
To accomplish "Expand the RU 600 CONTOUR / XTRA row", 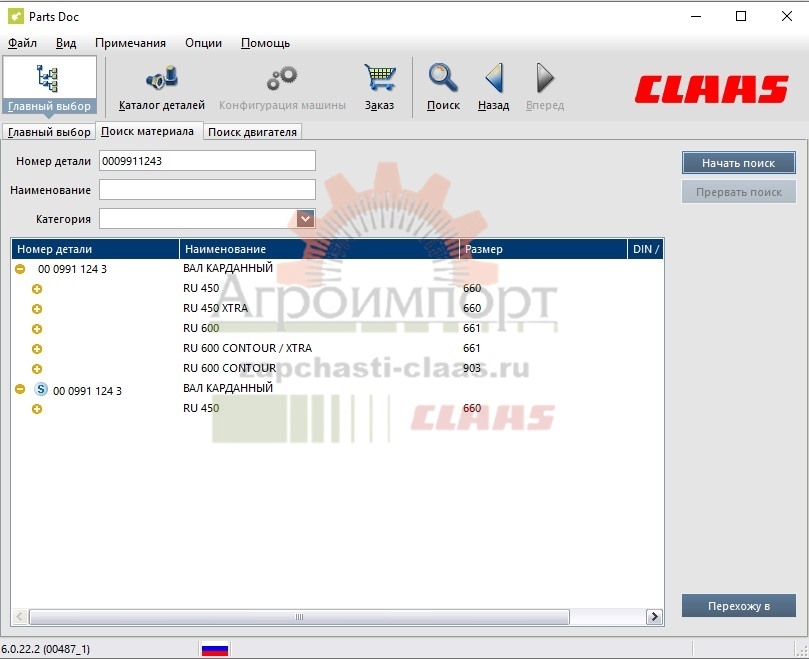I will coord(37,349).
